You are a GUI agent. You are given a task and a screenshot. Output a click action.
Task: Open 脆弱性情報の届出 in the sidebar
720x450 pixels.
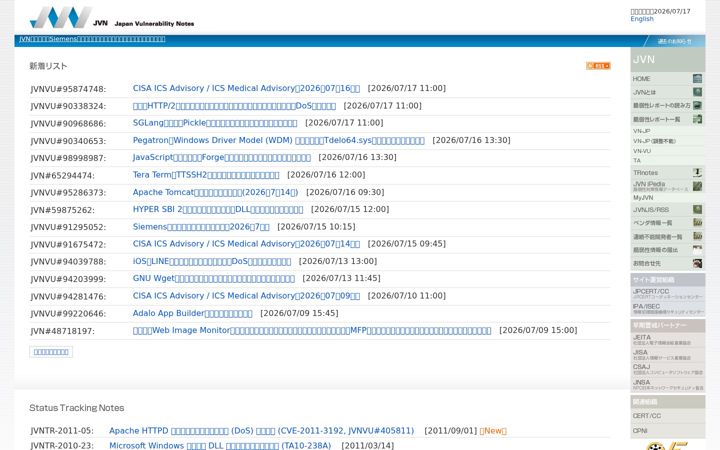(667, 250)
